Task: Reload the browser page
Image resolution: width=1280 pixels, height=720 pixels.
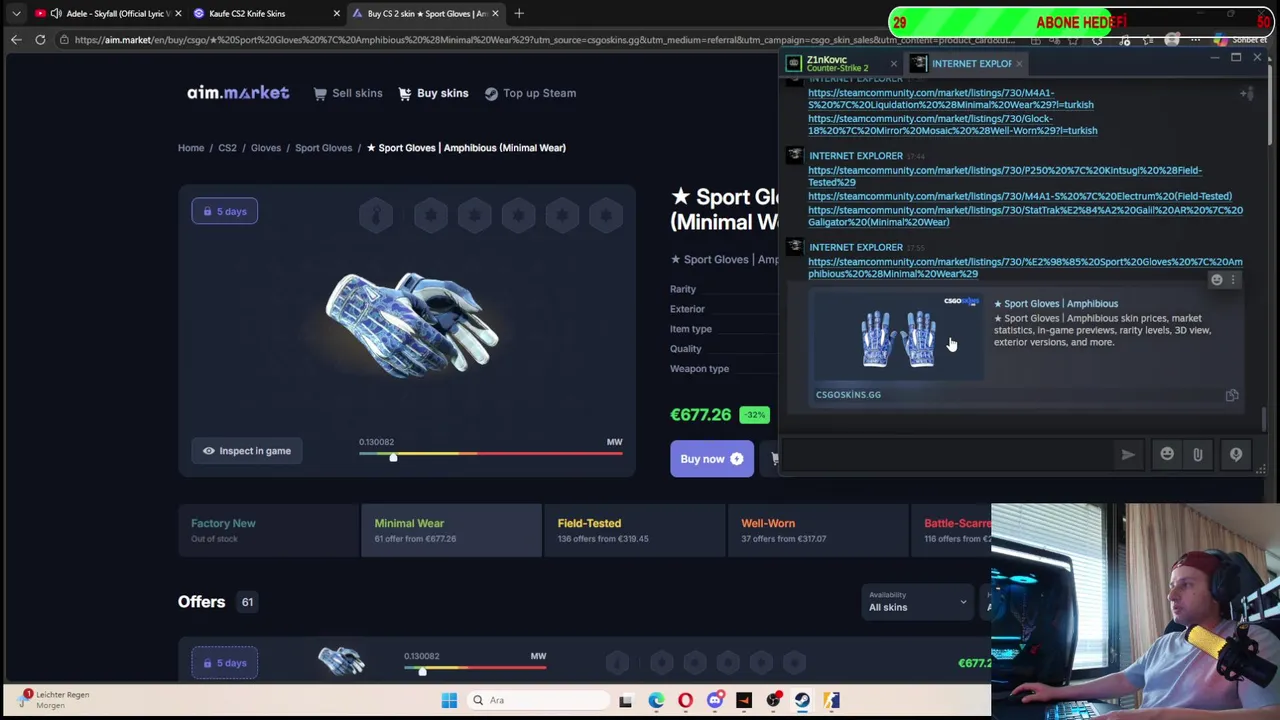Action: pyautogui.click(x=40, y=40)
